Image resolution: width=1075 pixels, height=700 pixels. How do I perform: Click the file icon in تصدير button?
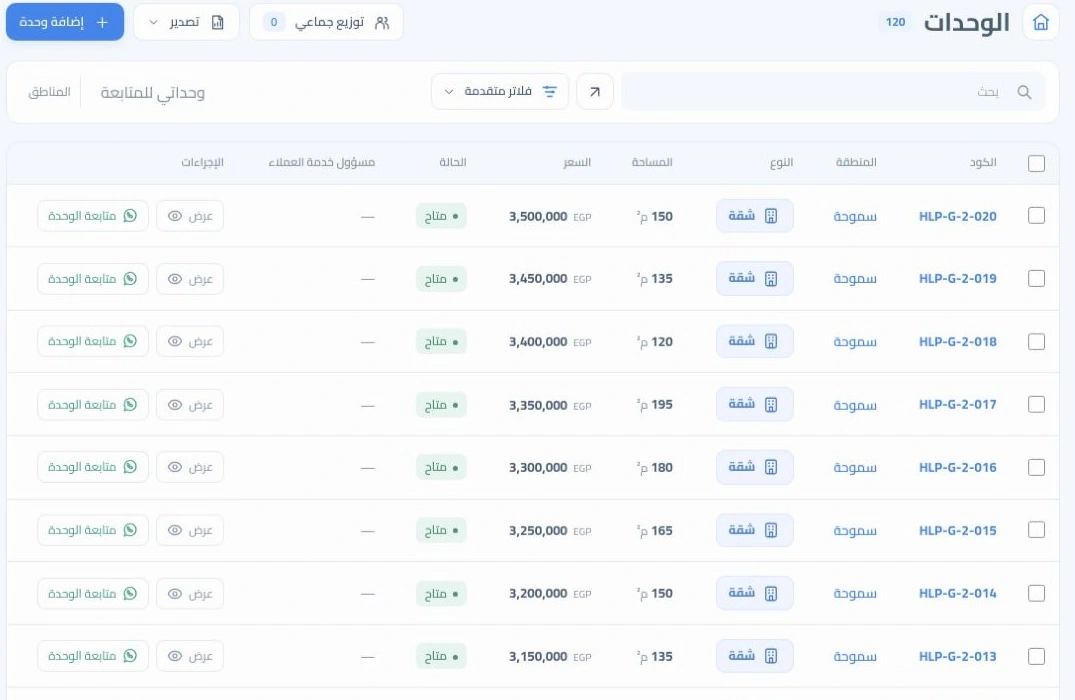(217, 23)
